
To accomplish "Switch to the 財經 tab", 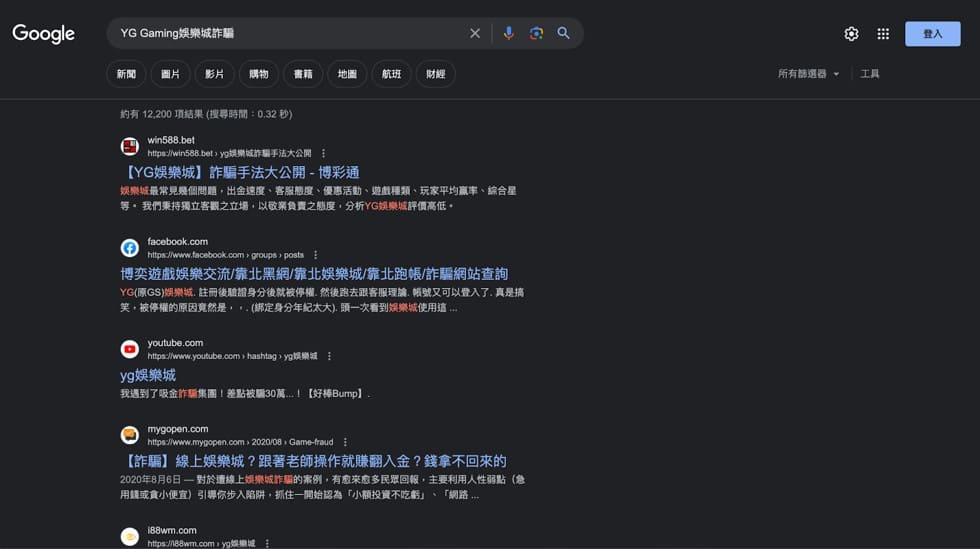I will coord(436,74).
